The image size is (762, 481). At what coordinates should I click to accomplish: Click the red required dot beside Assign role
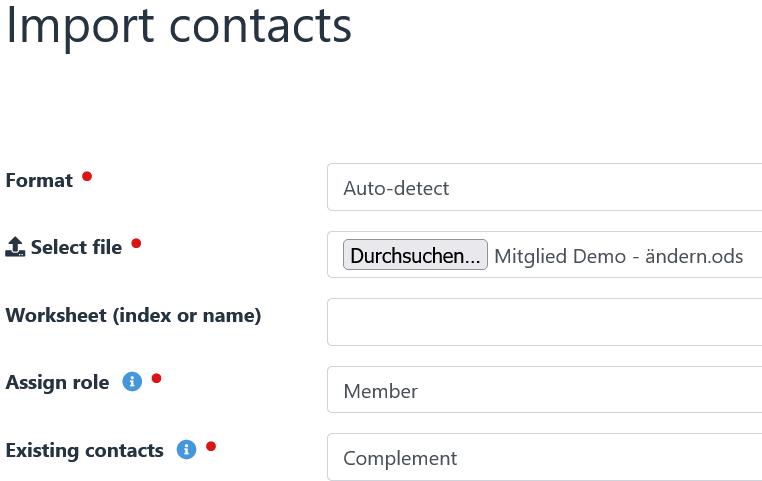(156, 378)
